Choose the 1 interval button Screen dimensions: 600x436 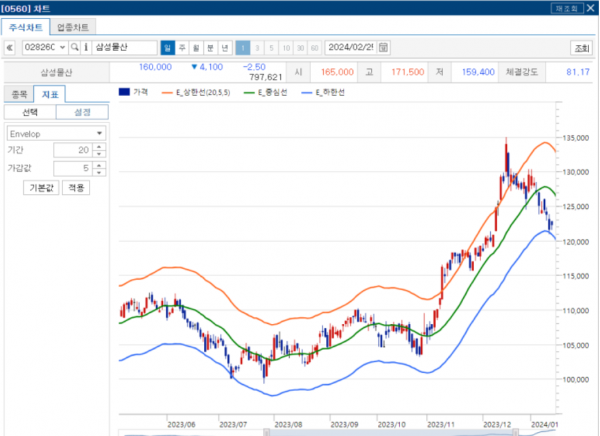coord(243,48)
